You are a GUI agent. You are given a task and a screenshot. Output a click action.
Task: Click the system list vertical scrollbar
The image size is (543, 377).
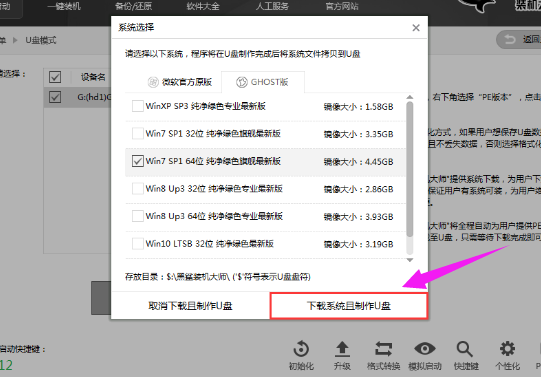coord(410,170)
